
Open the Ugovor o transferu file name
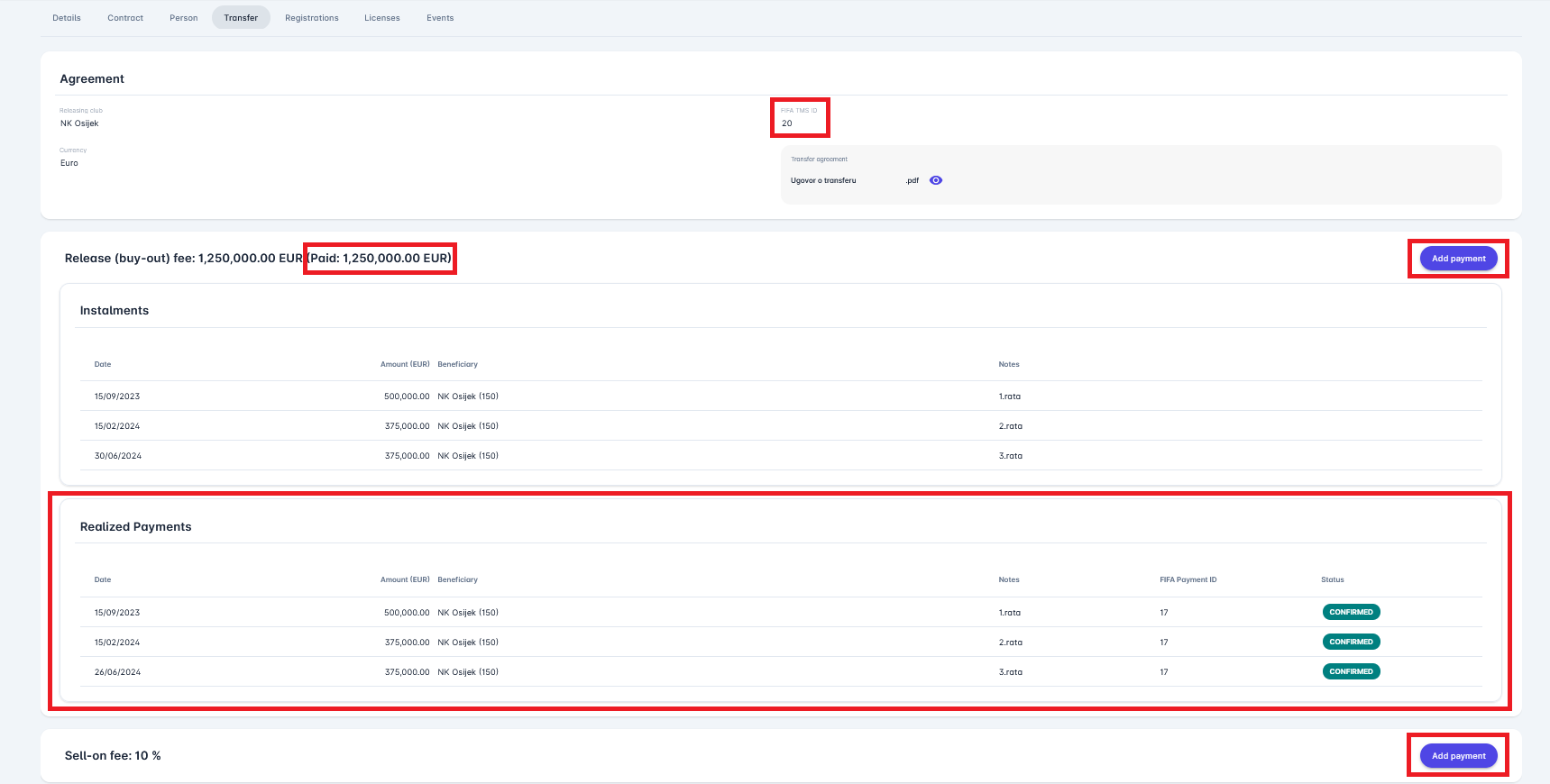(x=823, y=181)
